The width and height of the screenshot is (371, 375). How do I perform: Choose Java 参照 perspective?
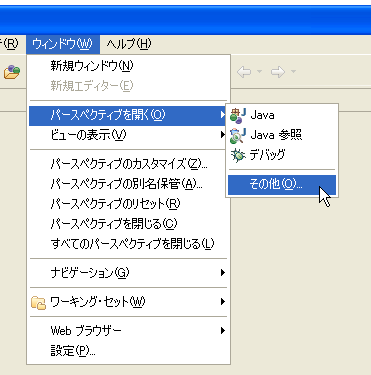point(282,135)
